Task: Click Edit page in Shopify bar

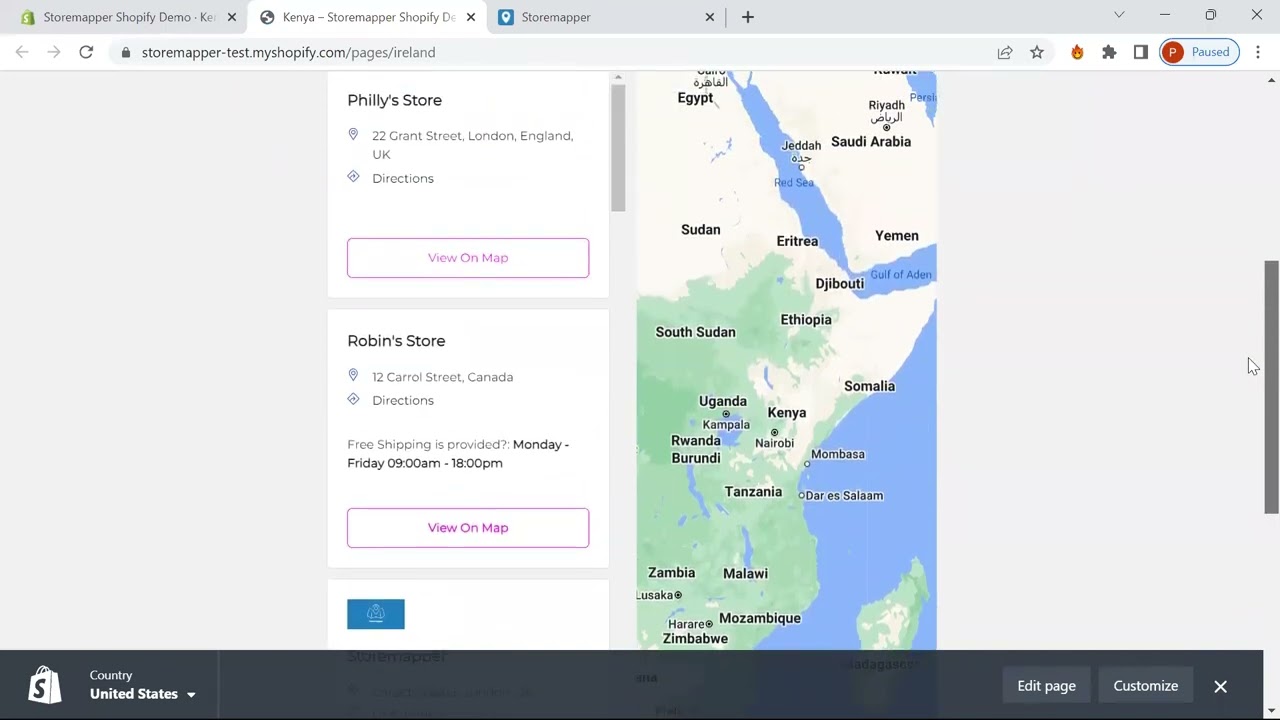Action: tap(1046, 686)
